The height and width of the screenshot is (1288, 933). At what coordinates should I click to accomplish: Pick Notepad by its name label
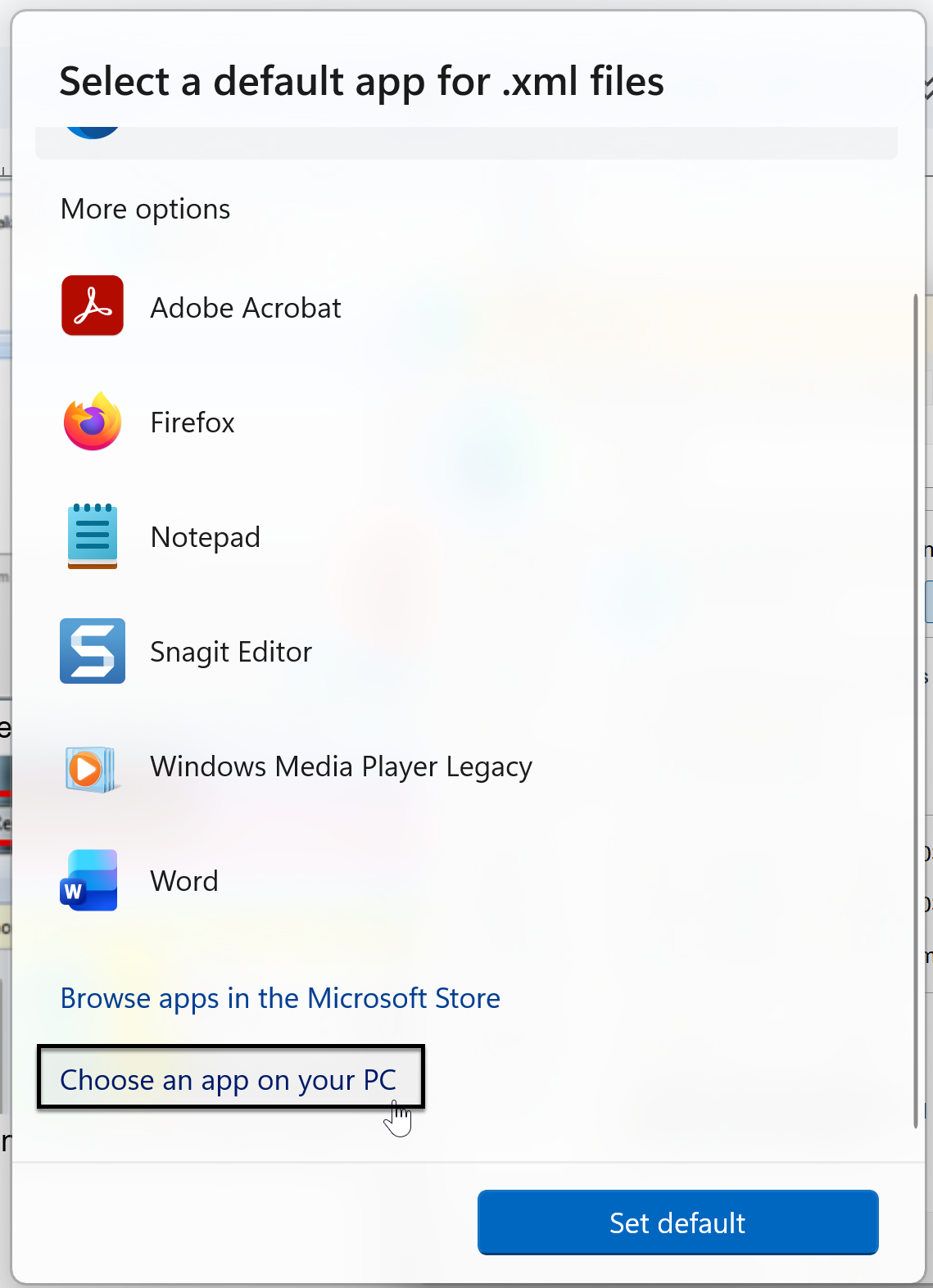point(206,537)
